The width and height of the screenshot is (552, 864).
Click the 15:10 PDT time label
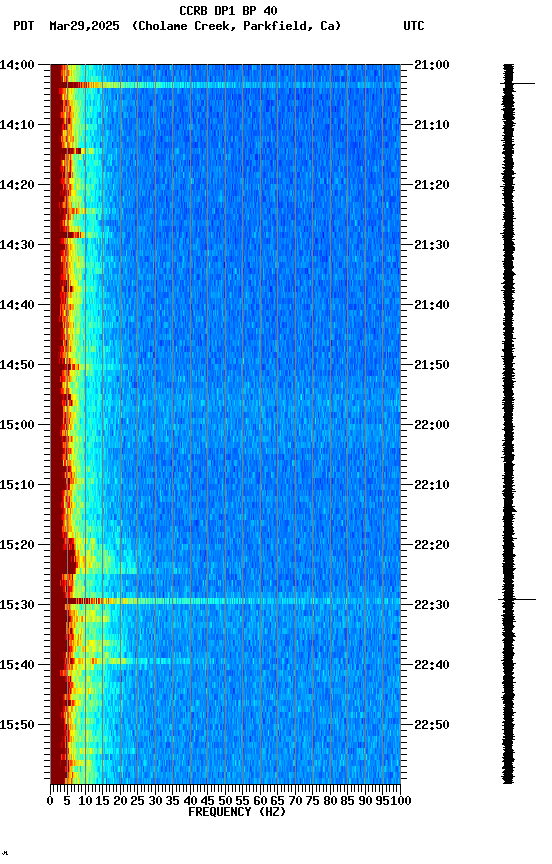[17, 485]
